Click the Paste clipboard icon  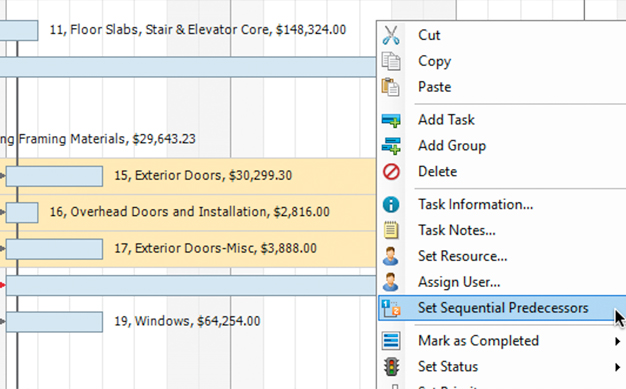pos(391,87)
